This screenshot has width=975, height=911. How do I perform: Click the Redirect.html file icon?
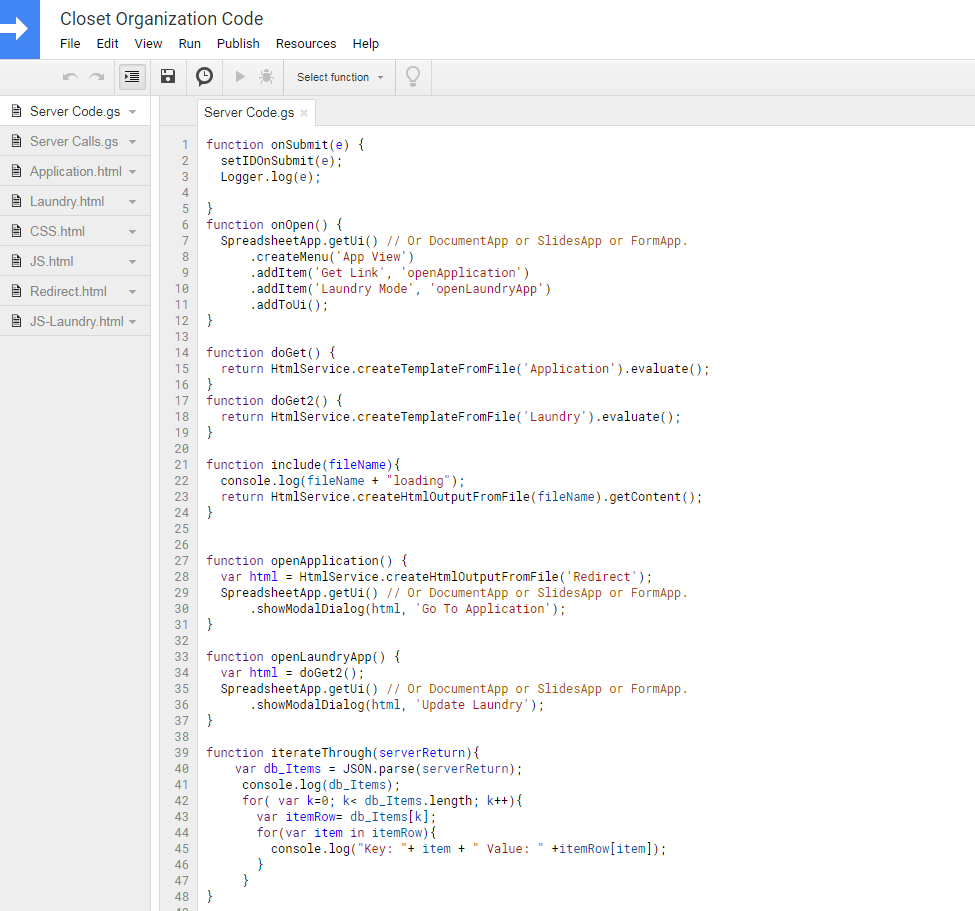click(x=17, y=291)
